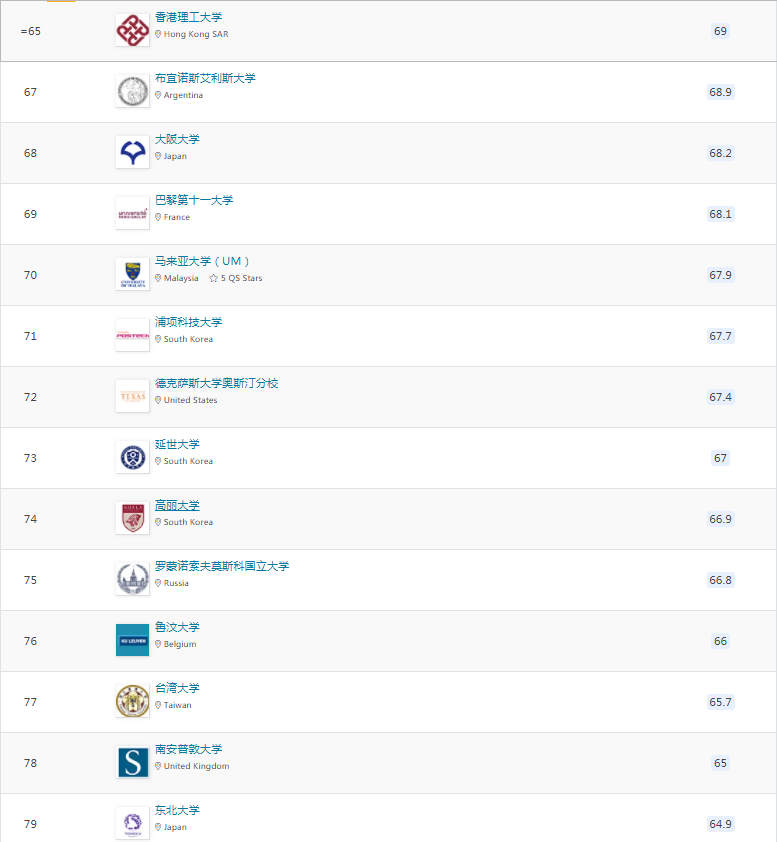
Task: Open the 东北大学 link
Action: (177, 810)
